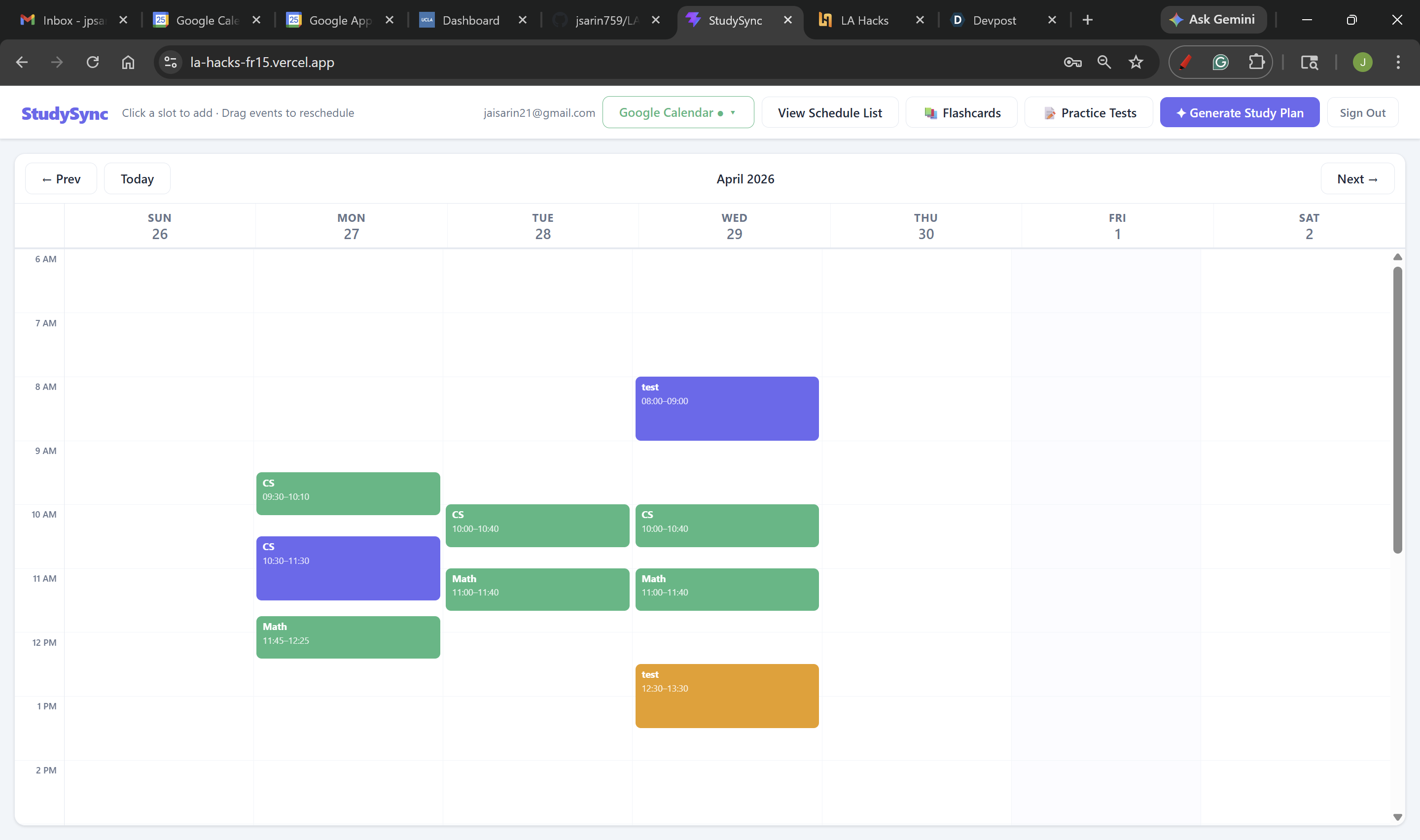Expand the Google Calendar dropdown
The height and width of the screenshot is (840, 1420).
pyautogui.click(x=678, y=113)
